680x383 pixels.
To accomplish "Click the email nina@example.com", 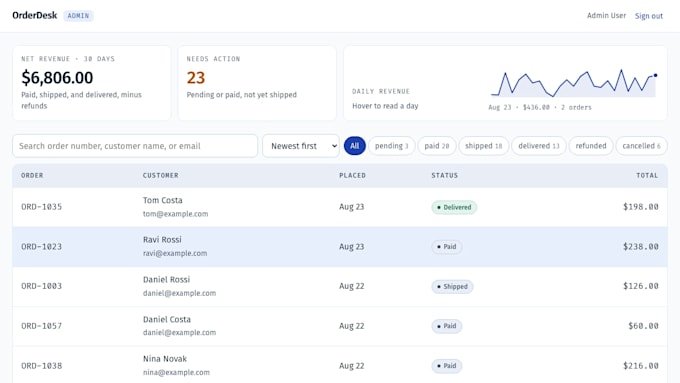I will (x=177, y=372).
